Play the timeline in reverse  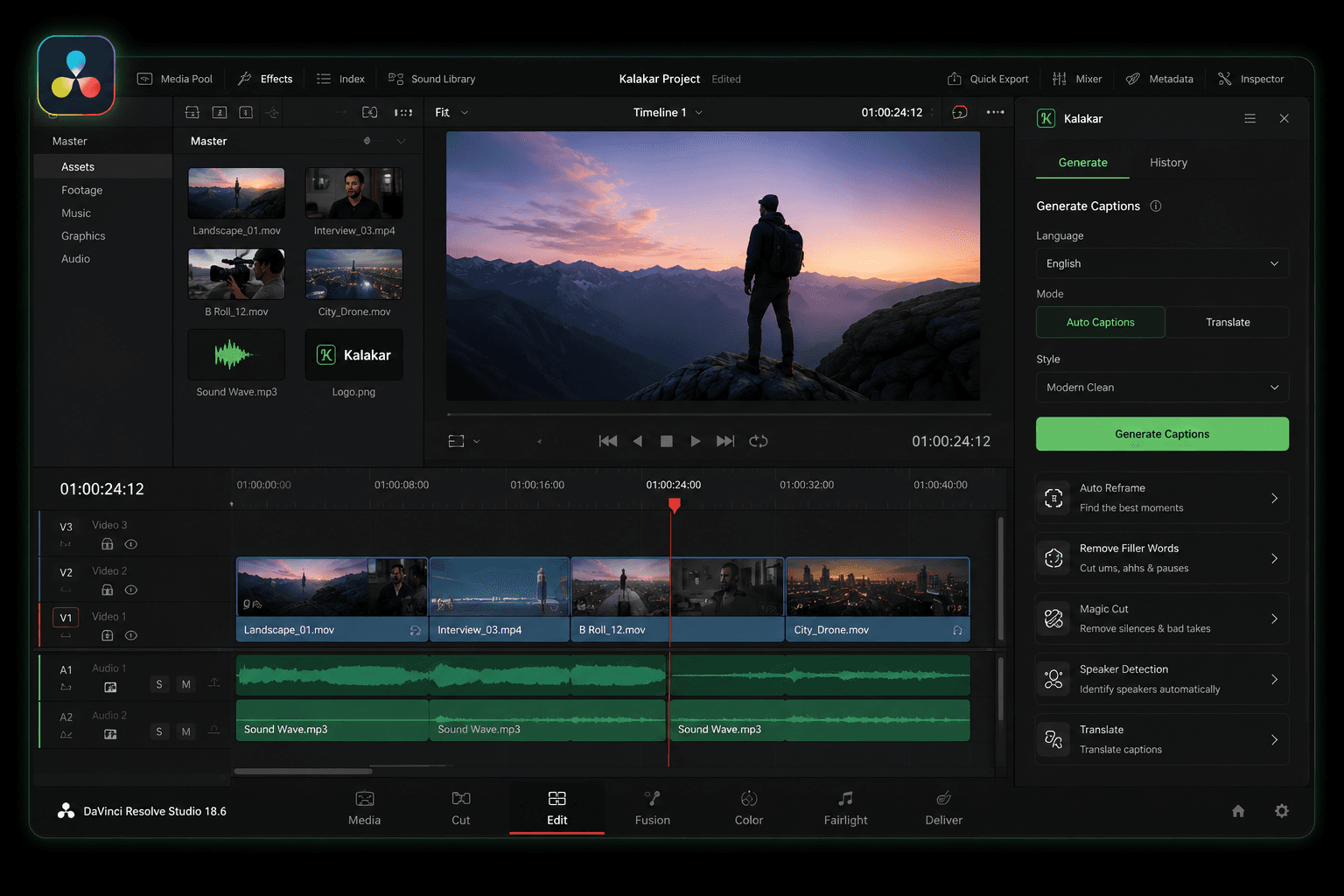[x=638, y=441]
